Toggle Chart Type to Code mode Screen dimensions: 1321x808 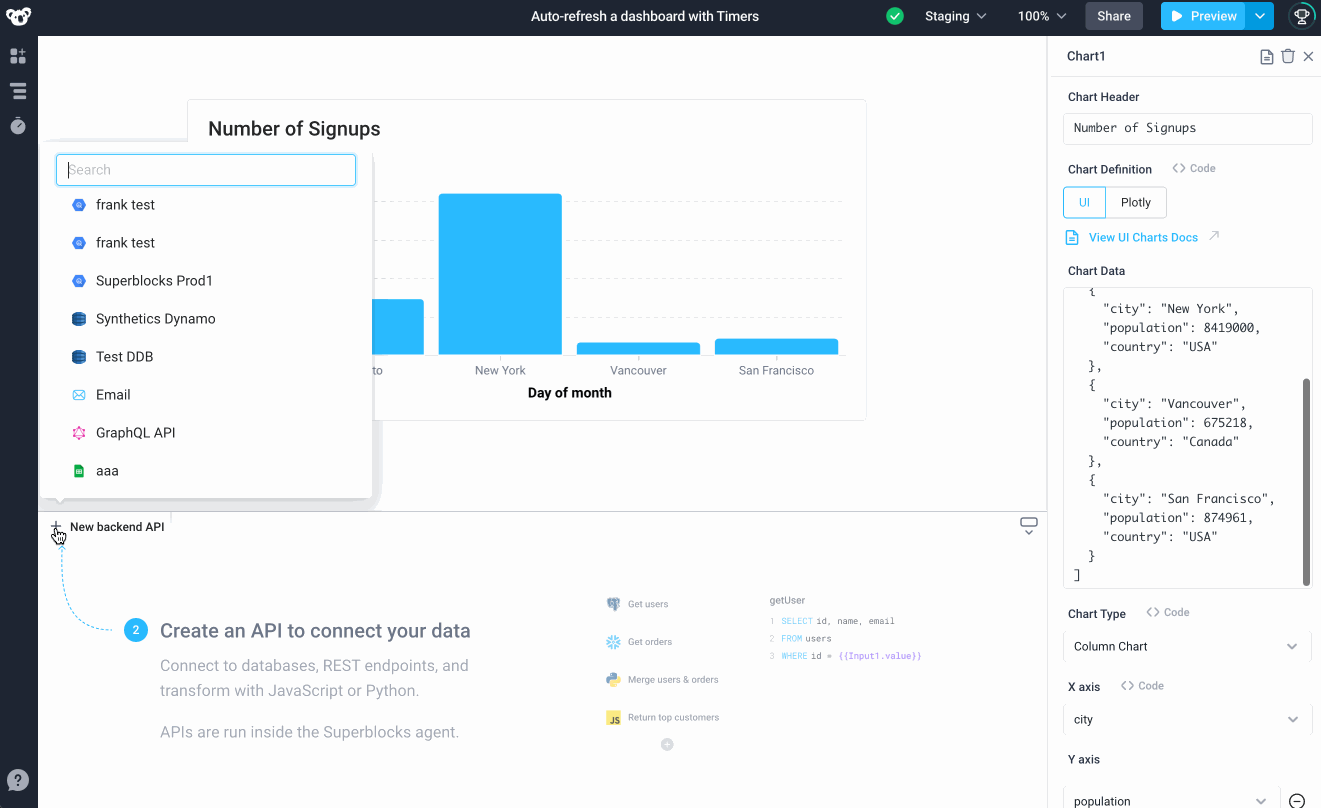click(x=1167, y=611)
